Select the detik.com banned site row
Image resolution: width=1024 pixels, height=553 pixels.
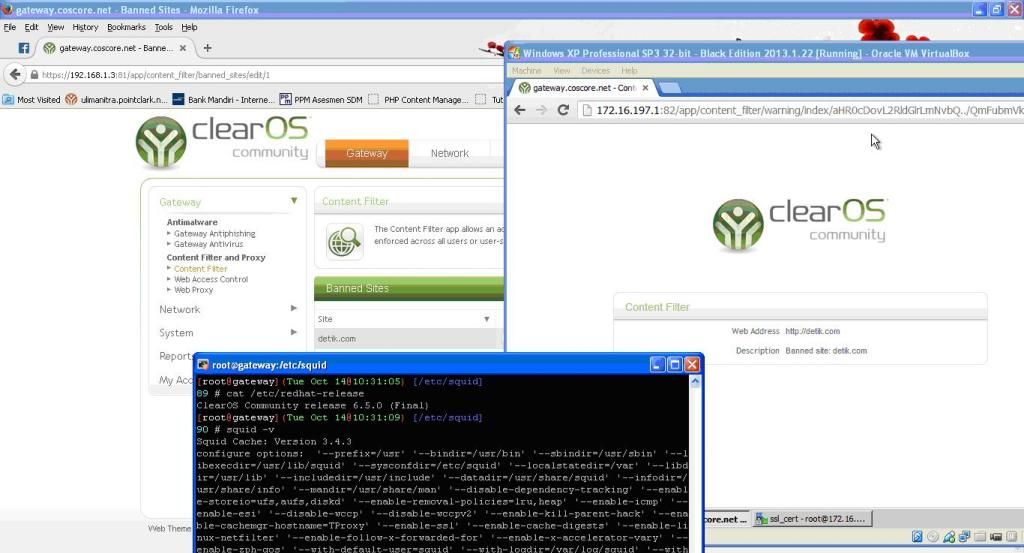[x=408, y=339]
